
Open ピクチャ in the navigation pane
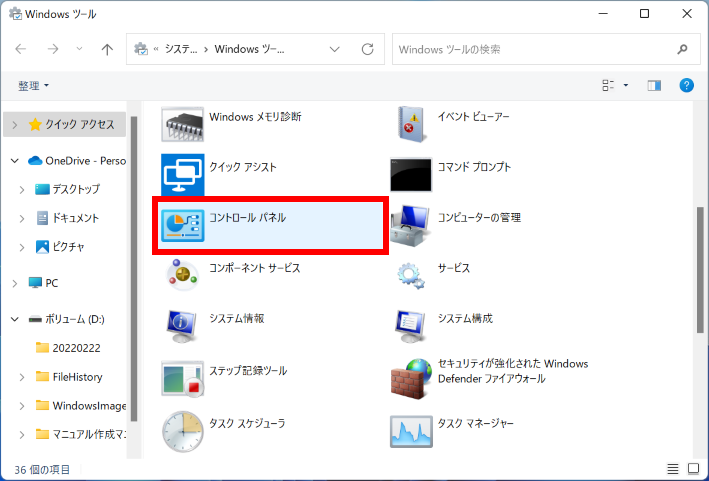(x=60, y=247)
